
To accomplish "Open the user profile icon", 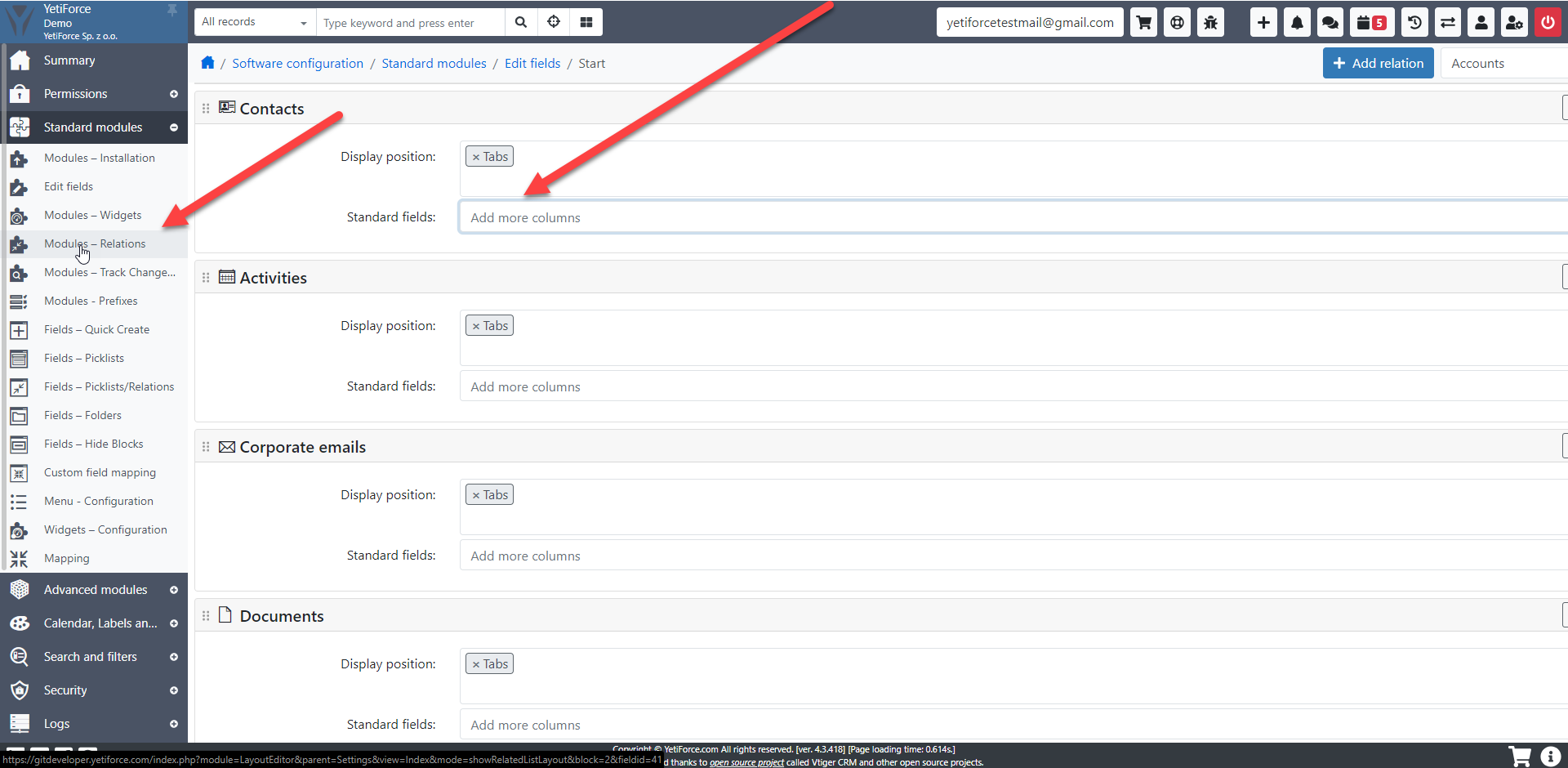I will coord(1481,22).
